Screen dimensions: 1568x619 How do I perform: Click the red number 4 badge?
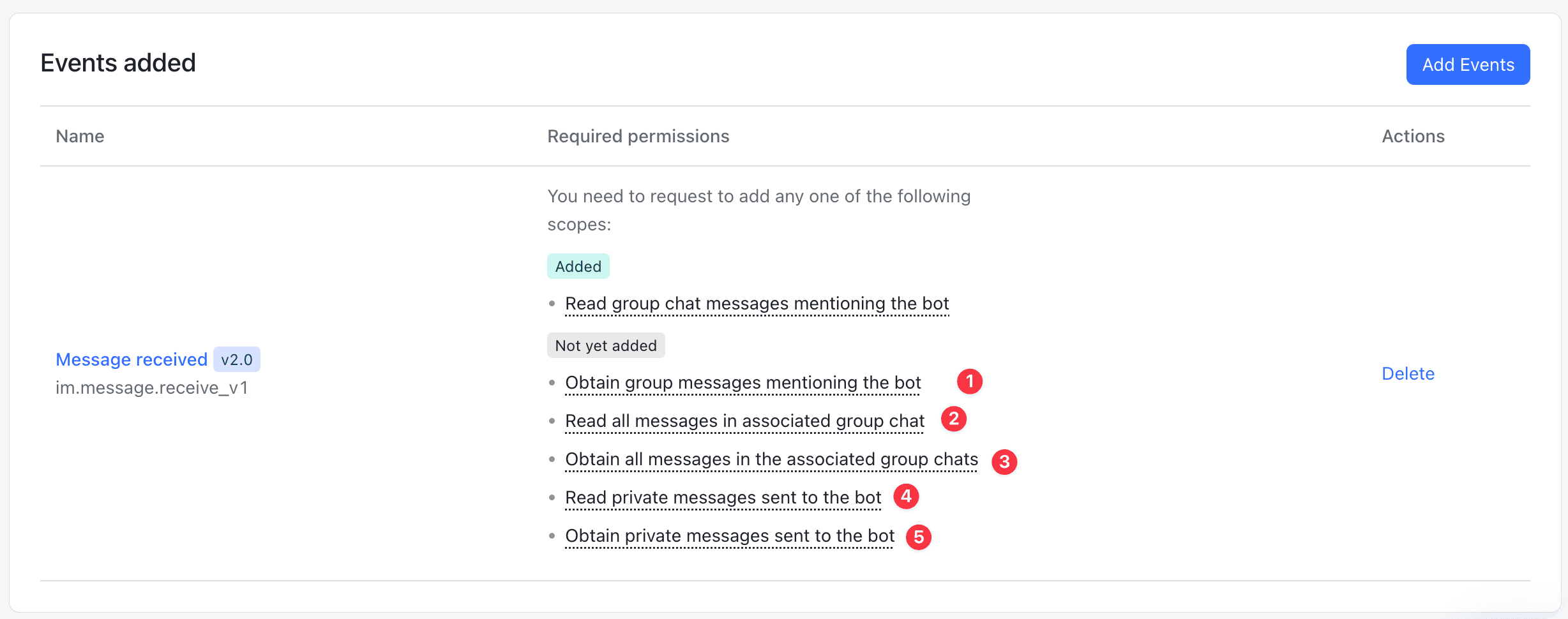point(905,496)
